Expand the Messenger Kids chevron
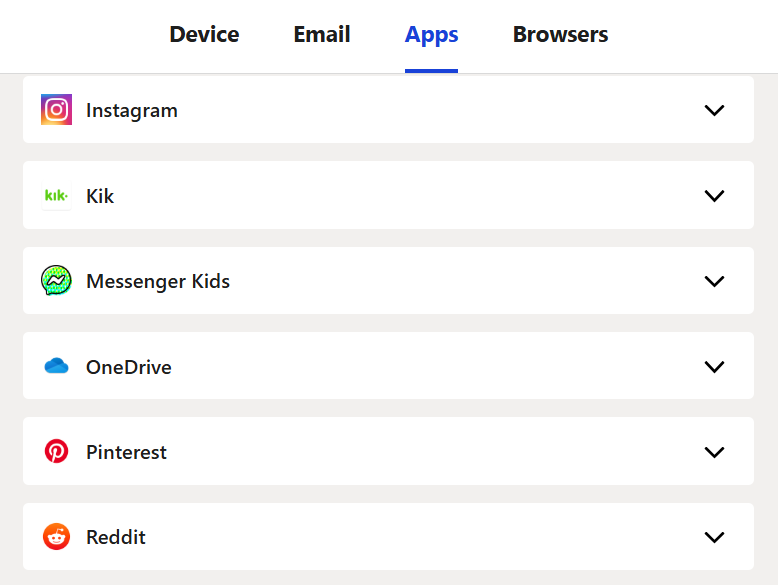This screenshot has width=778, height=585. [x=714, y=281]
